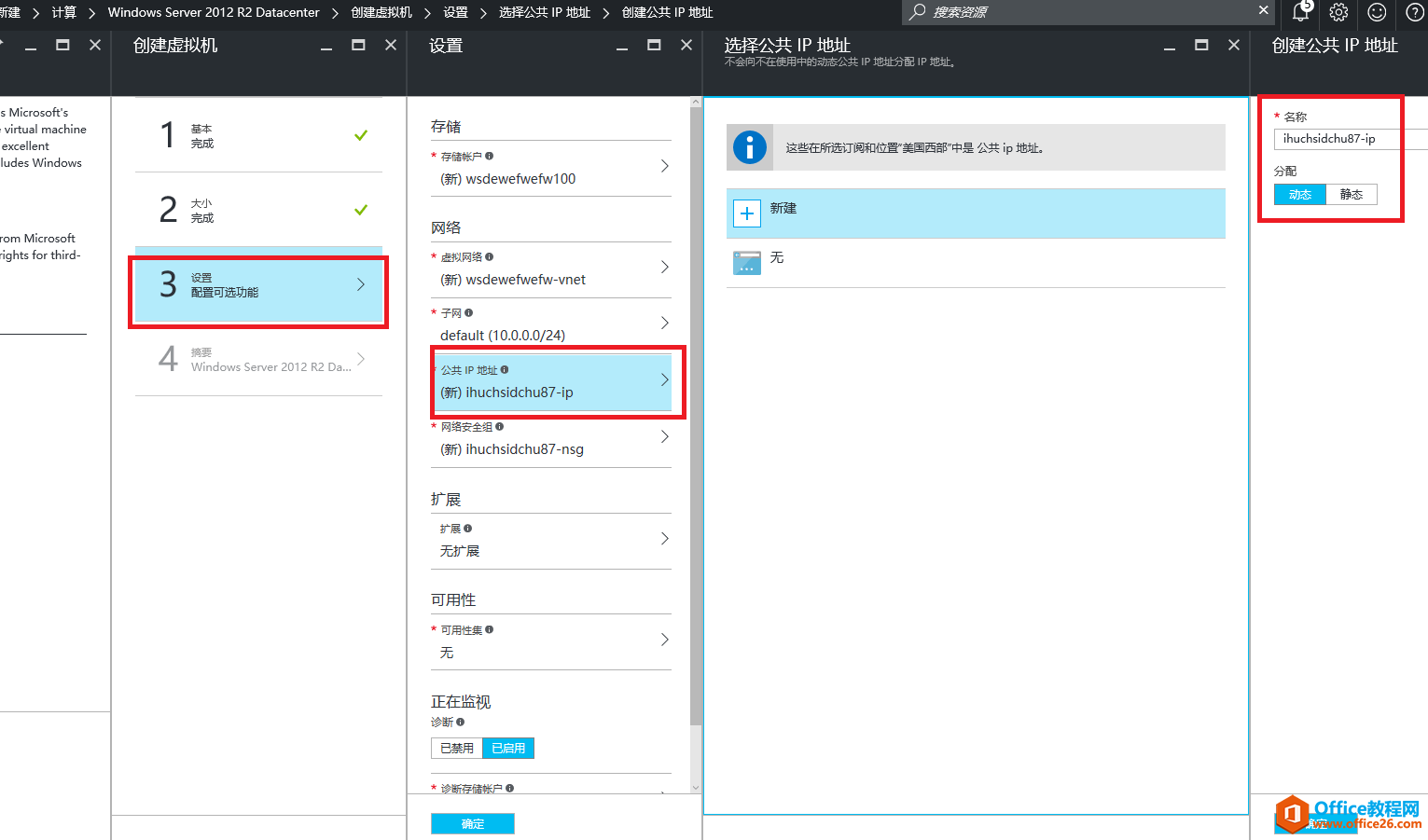This screenshot has height=840, width=1428.
Task: Clear the search box with X
Action: point(1264,10)
